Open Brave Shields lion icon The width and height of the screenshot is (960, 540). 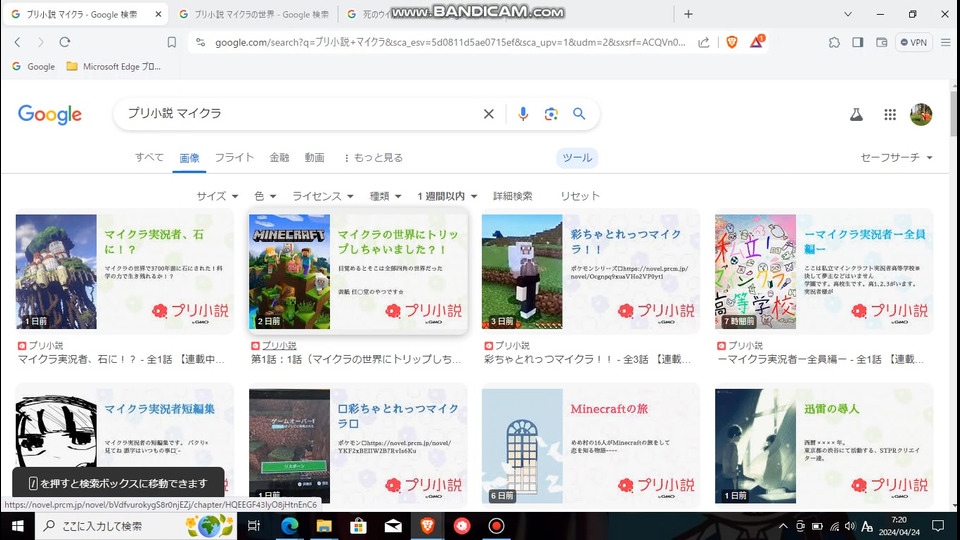tap(732, 42)
